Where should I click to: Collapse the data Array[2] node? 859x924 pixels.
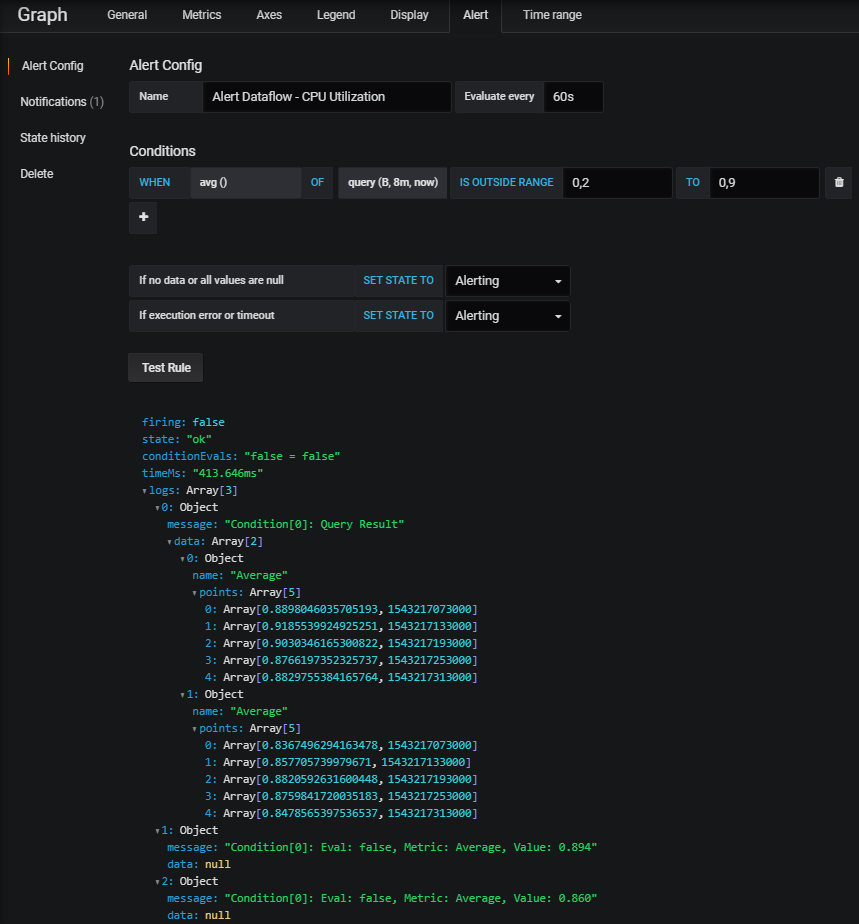point(168,540)
